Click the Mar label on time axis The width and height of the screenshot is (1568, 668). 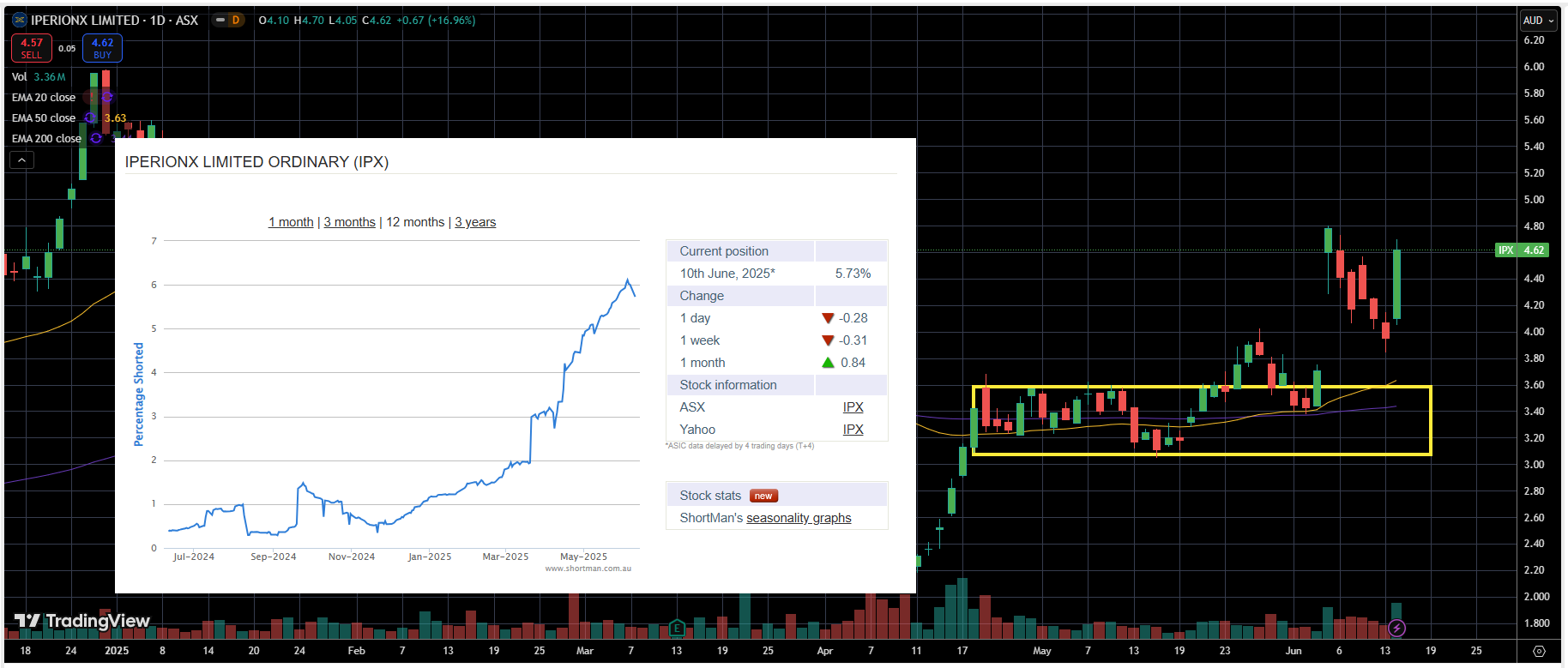(x=585, y=651)
